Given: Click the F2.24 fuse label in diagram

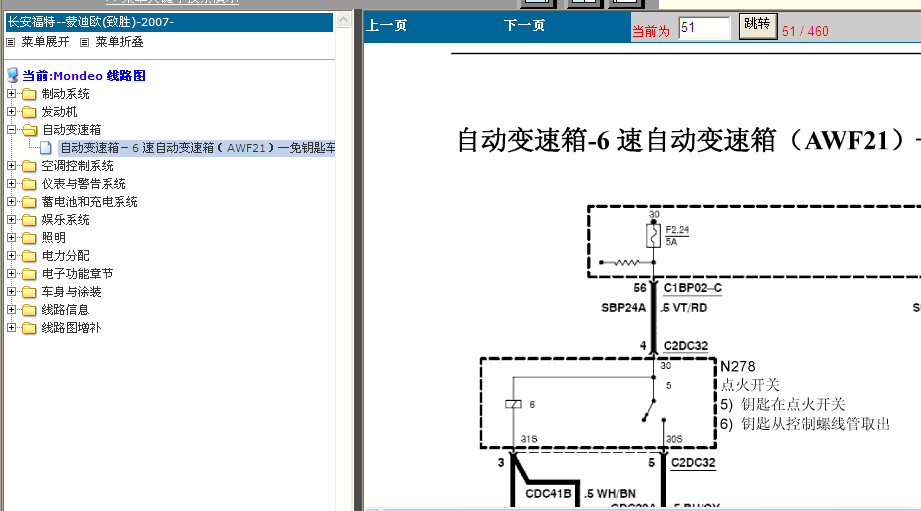Looking at the screenshot, I should click(x=677, y=230).
